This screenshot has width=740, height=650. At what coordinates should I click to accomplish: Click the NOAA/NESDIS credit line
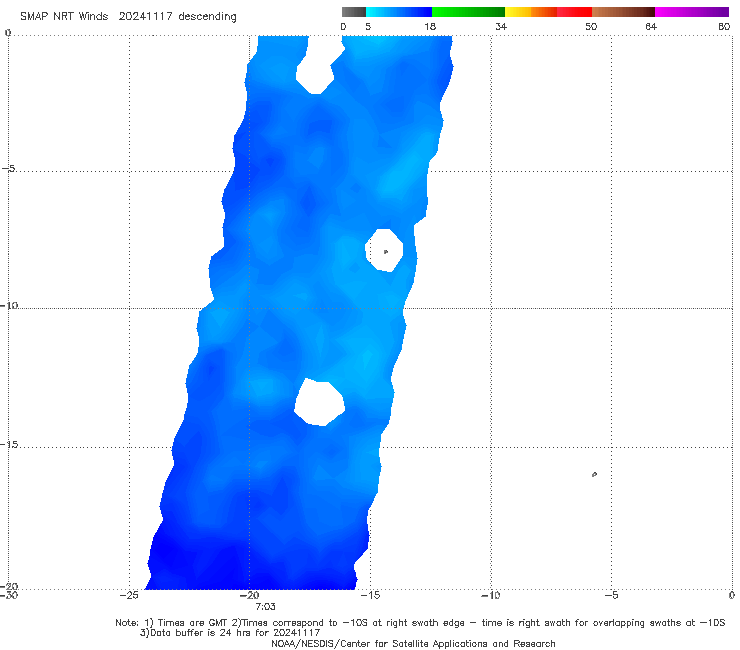click(x=413, y=644)
